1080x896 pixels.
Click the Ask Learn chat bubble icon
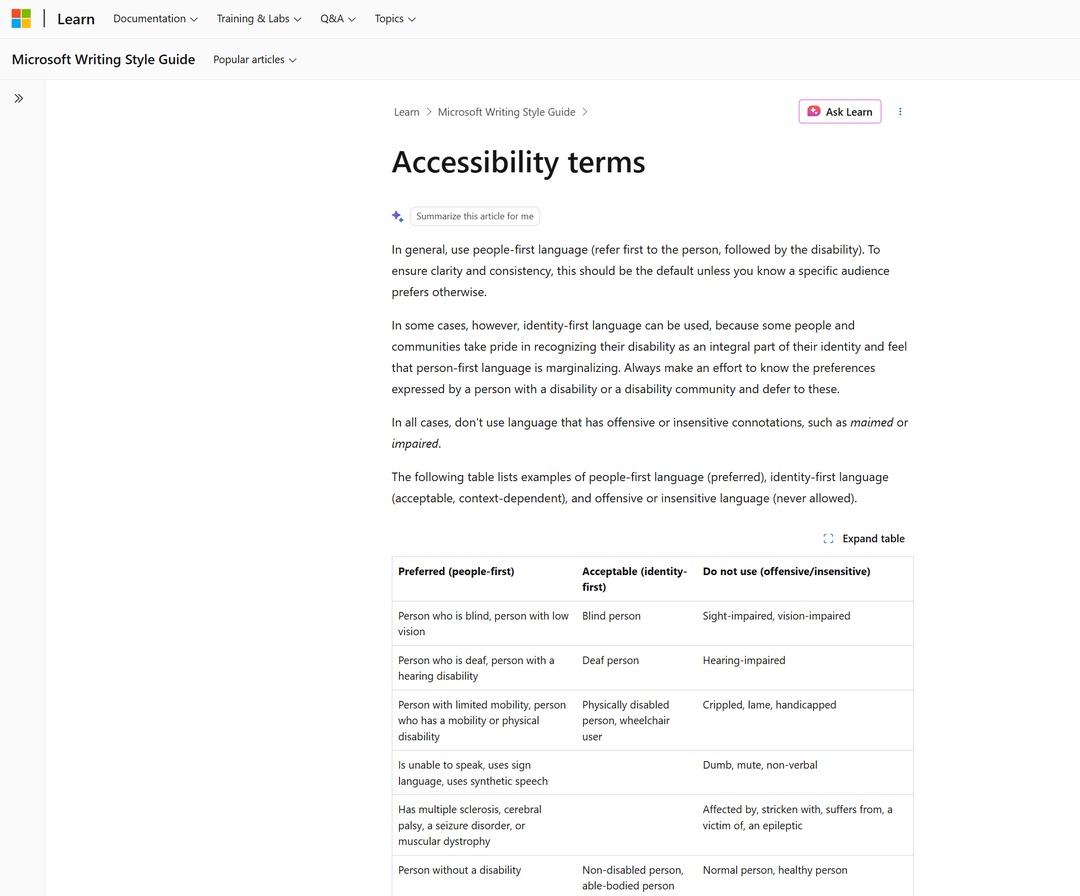click(813, 112)
